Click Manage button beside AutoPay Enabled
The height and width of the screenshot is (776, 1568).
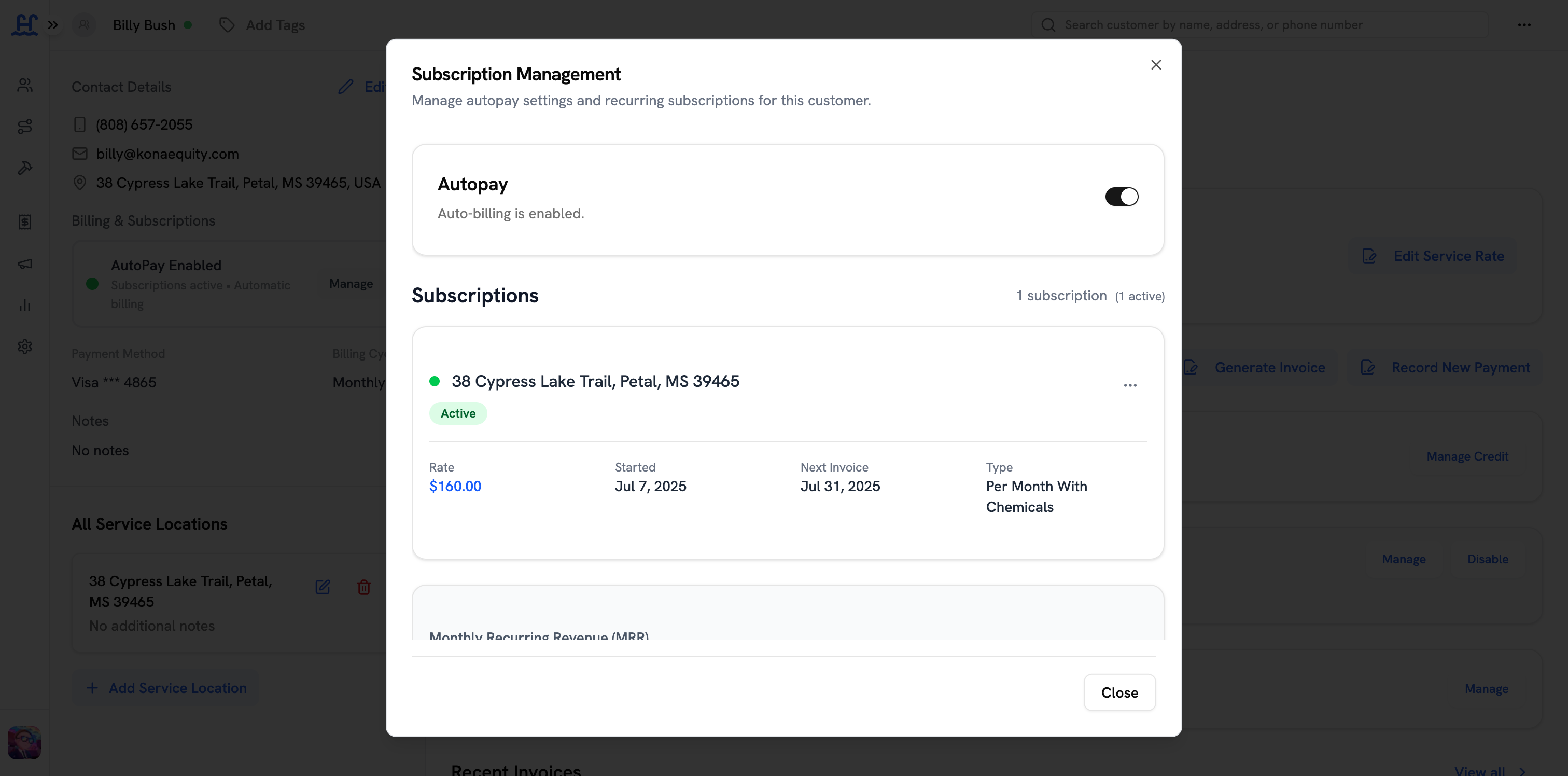click(351, 284)
